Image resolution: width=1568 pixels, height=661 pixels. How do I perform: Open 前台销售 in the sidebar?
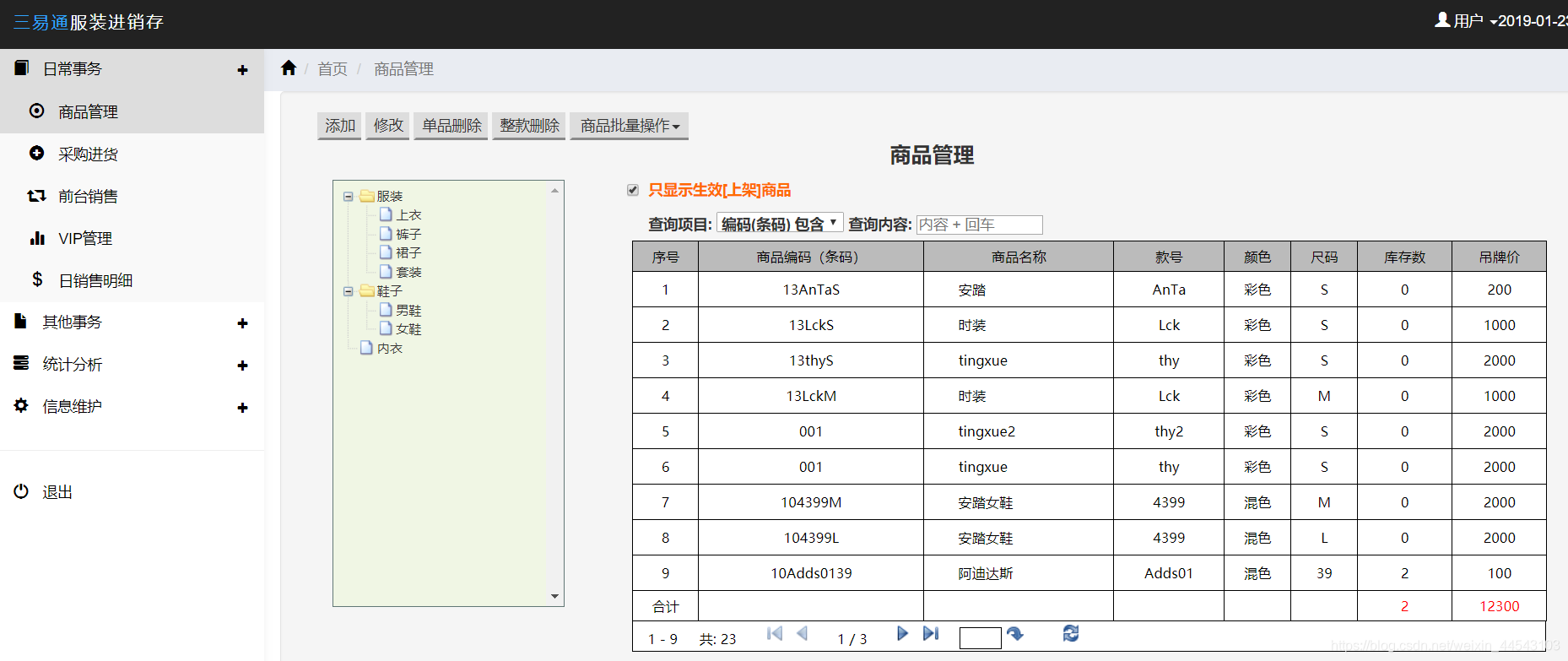coord(88,196)
